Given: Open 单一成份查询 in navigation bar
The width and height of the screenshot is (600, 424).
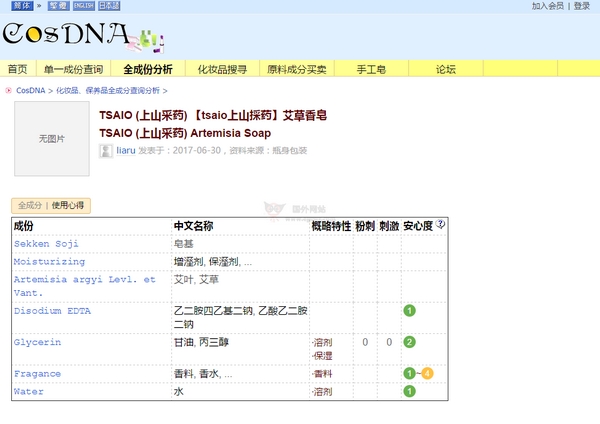Looking at the screenshot, I should [x=73, y=69].
